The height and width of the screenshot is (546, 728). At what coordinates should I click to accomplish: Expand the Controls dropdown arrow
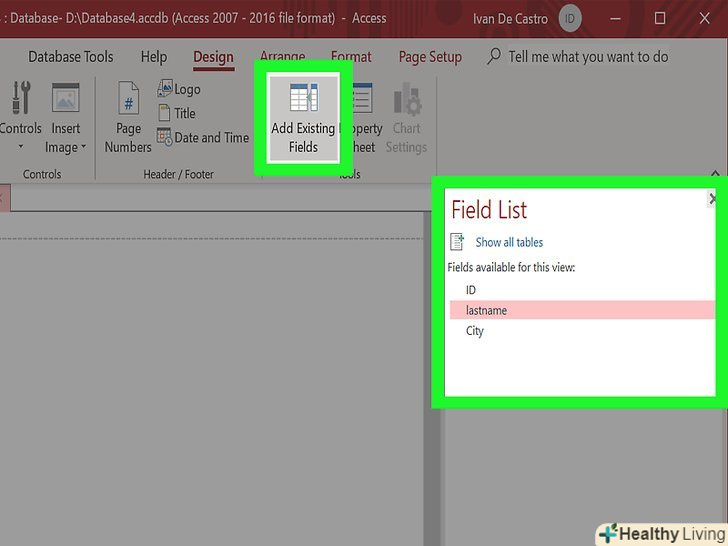point(20,147)
